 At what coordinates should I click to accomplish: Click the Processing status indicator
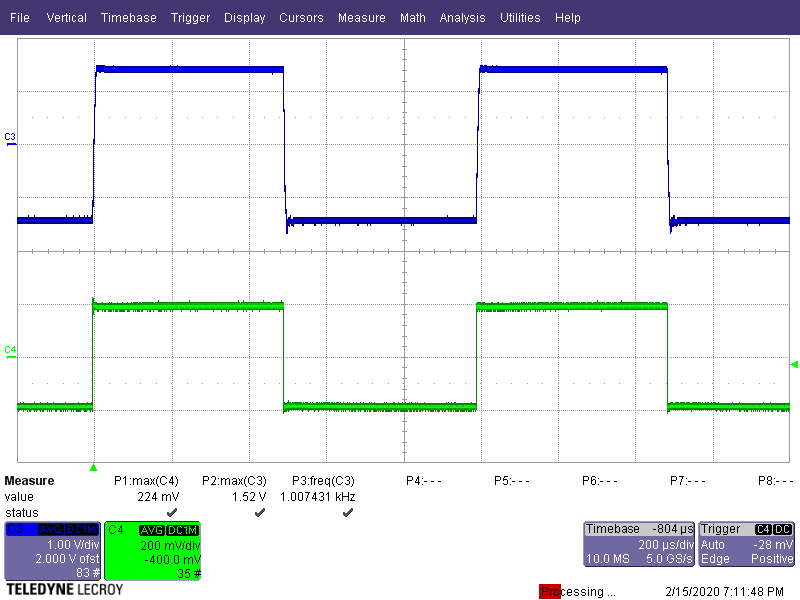(x=577, y=592)
